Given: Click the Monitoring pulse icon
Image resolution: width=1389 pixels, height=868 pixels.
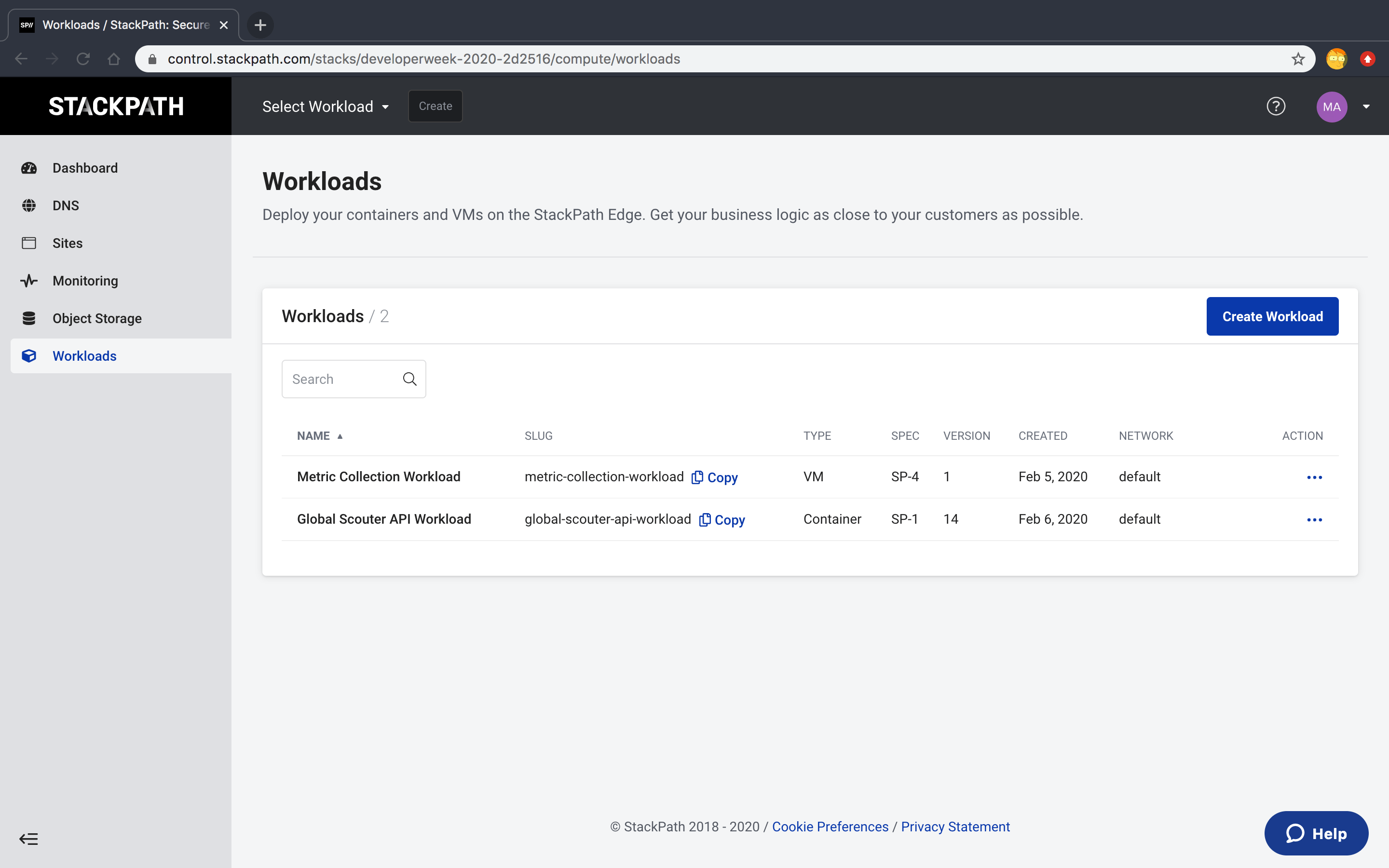Looking at the screenshot, I should (x=29, y=281).
